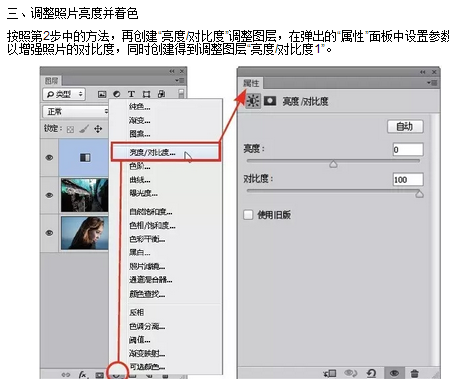The height and width of the screenshot is (379, 449).
Task: Click the lock position move icon
Action: [98, 129]
